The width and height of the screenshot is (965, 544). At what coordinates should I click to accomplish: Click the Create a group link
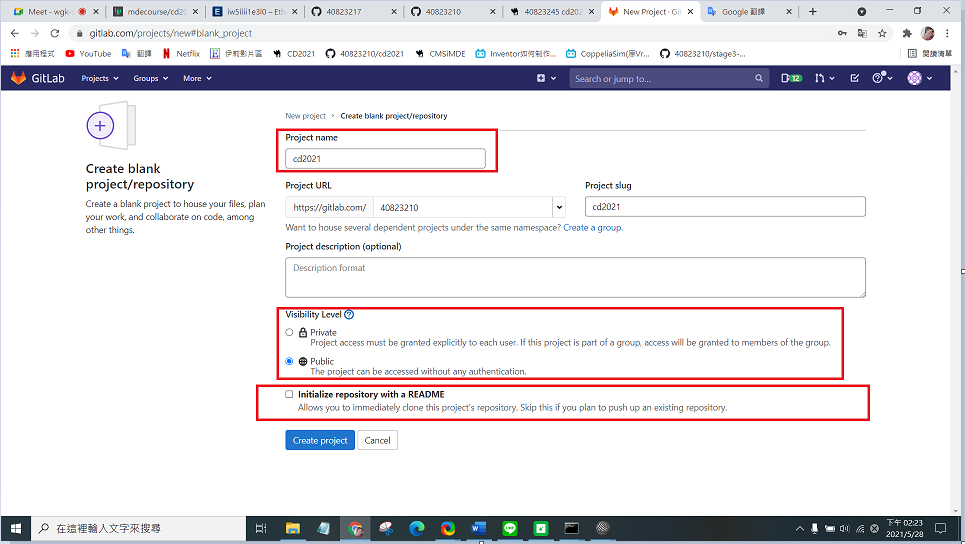click(592, 228)
